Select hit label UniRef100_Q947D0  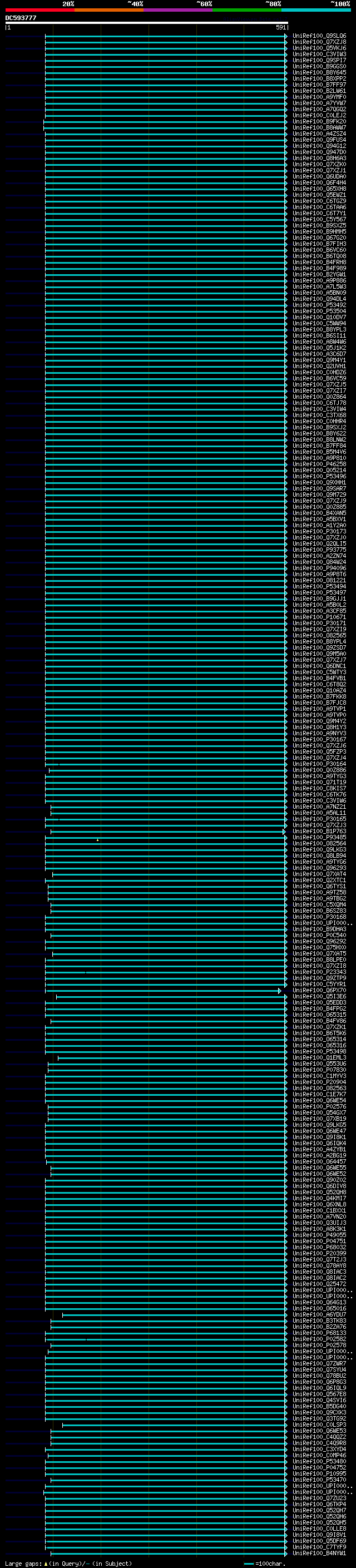319,152
